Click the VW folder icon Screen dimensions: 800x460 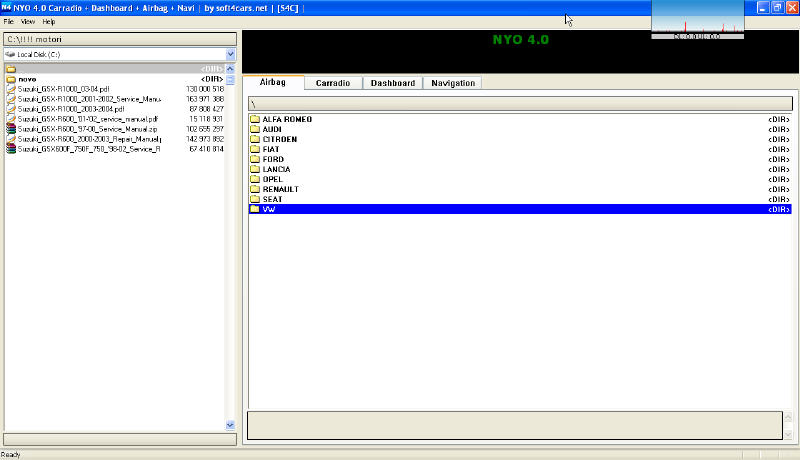pyautogui.click(x=254, y=209)
